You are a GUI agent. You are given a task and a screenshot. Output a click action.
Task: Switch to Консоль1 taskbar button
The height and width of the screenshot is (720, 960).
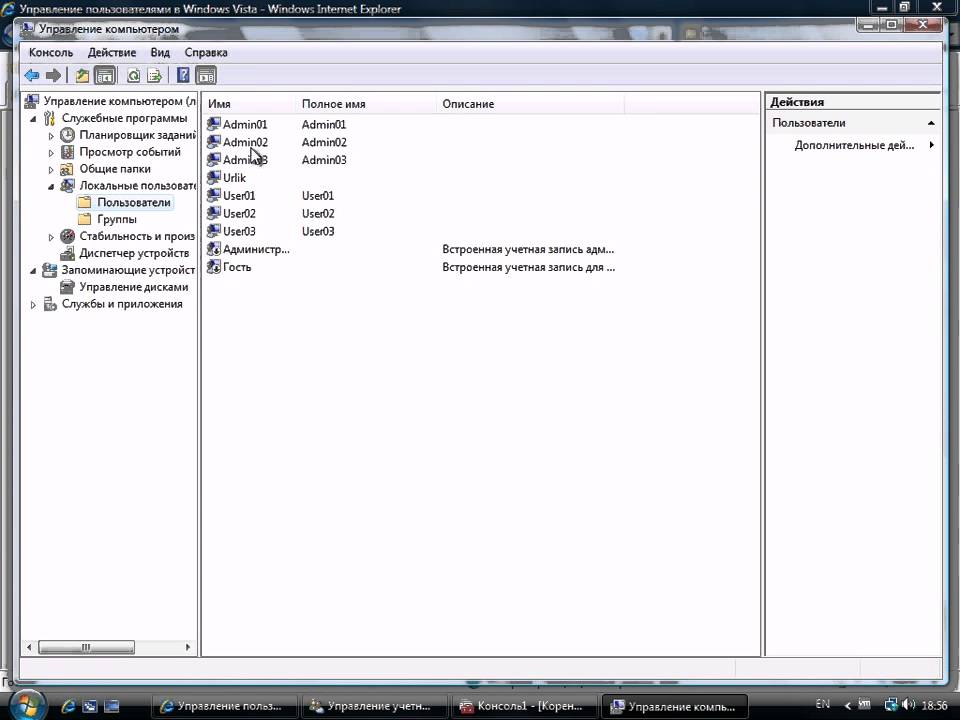[x=524, y=706]
